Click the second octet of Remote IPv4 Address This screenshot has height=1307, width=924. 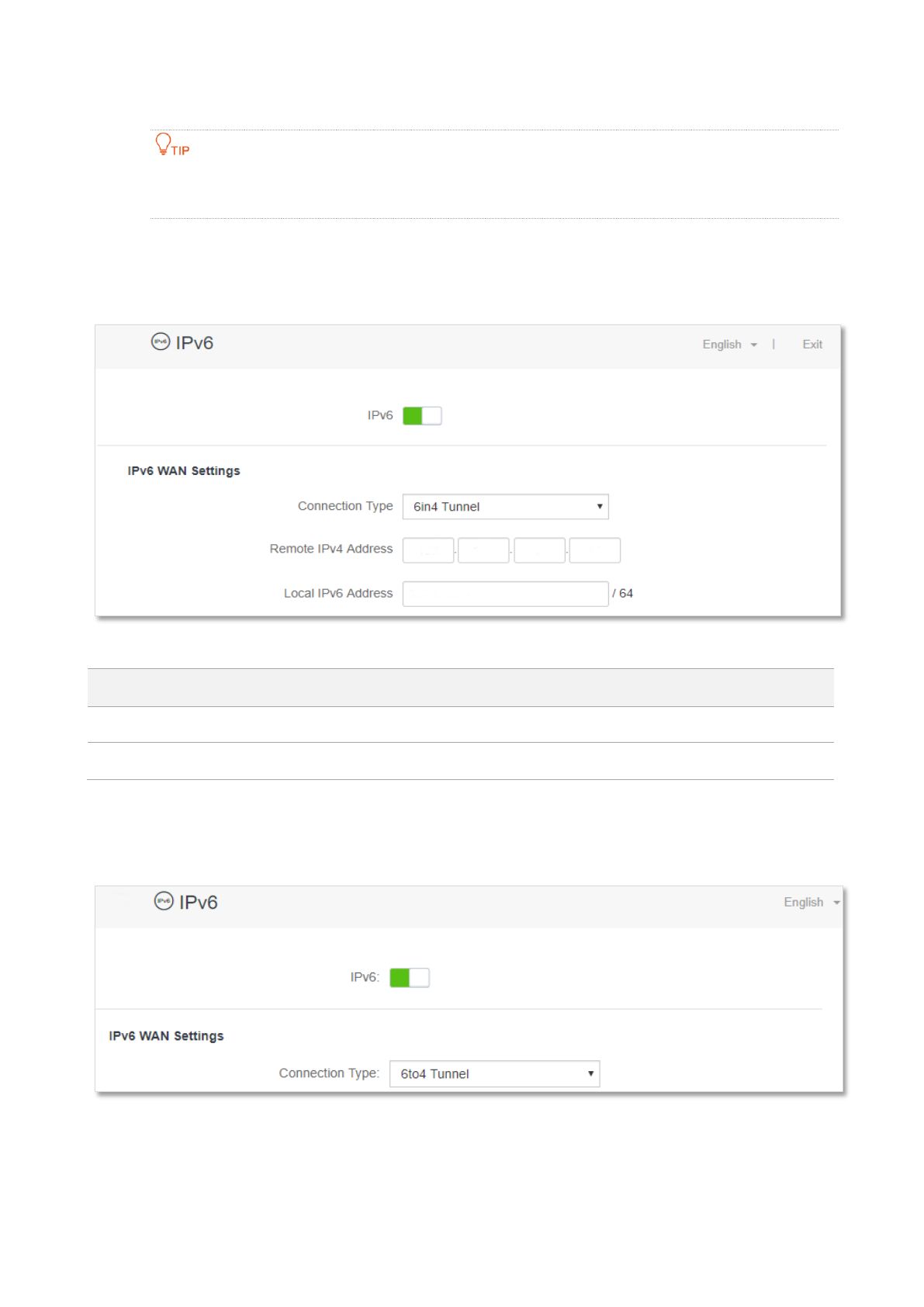coord(483,550)
